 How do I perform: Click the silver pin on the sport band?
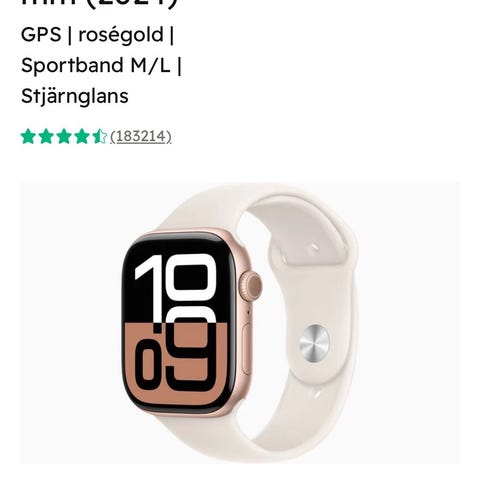[314, 343]
